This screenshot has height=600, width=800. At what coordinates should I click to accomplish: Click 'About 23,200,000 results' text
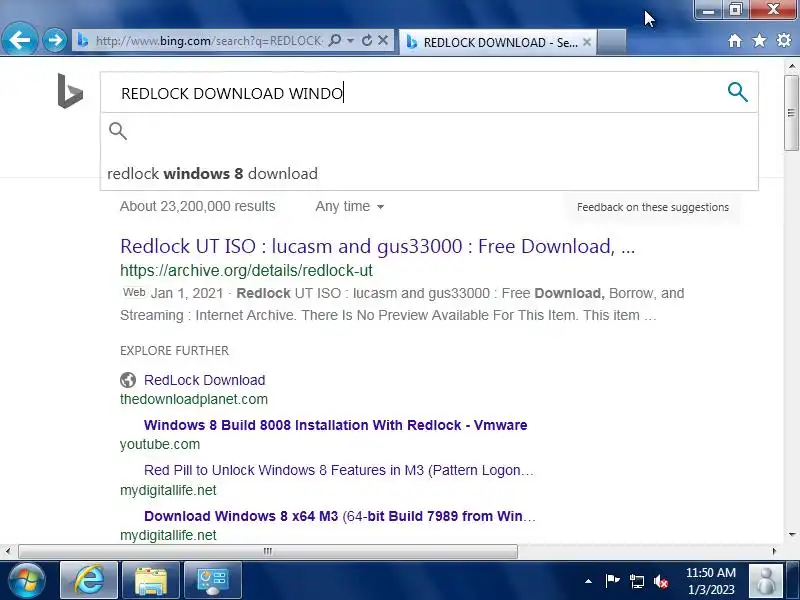coord(197,206)
